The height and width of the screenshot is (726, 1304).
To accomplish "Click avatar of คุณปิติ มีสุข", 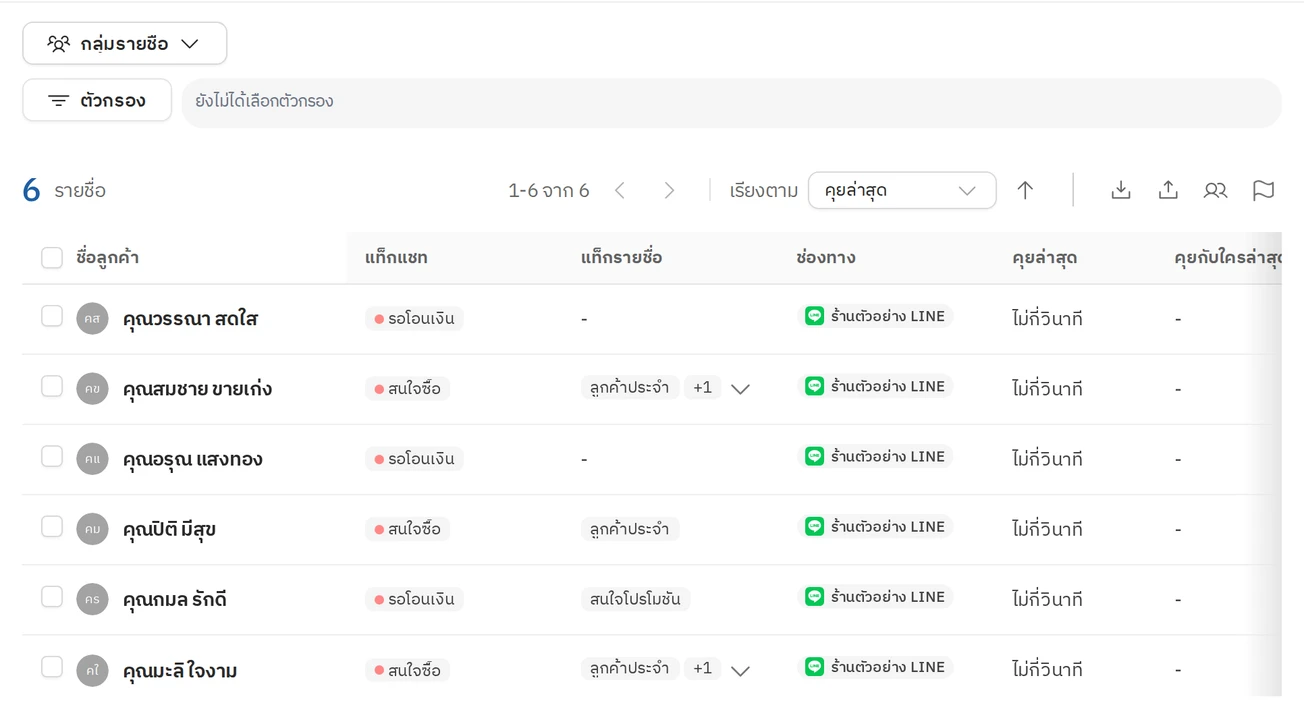I will 92,529.
